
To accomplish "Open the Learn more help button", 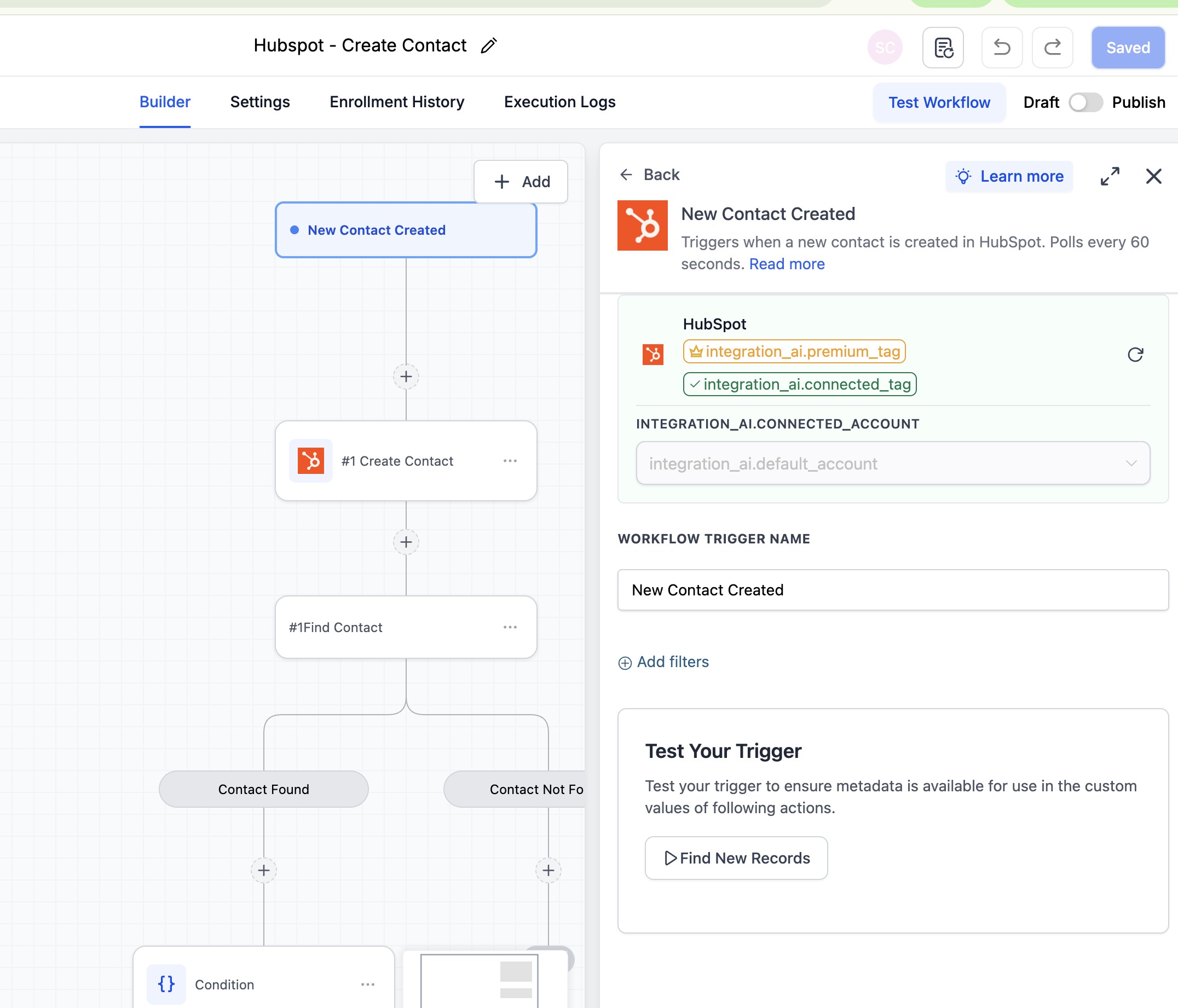I will click(1009, 176).
